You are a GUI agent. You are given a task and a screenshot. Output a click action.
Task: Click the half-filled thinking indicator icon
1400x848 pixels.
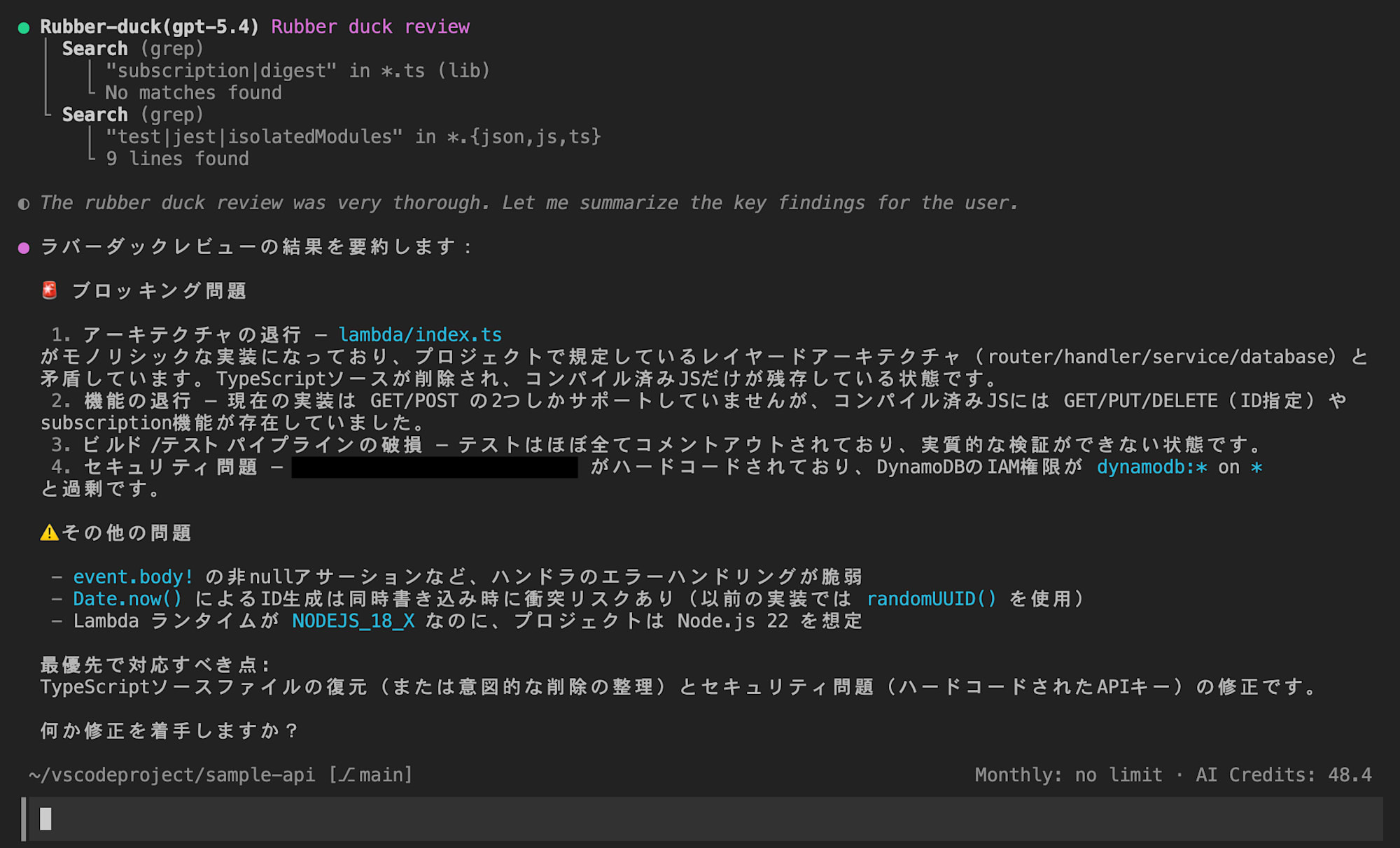coord(24,204)
